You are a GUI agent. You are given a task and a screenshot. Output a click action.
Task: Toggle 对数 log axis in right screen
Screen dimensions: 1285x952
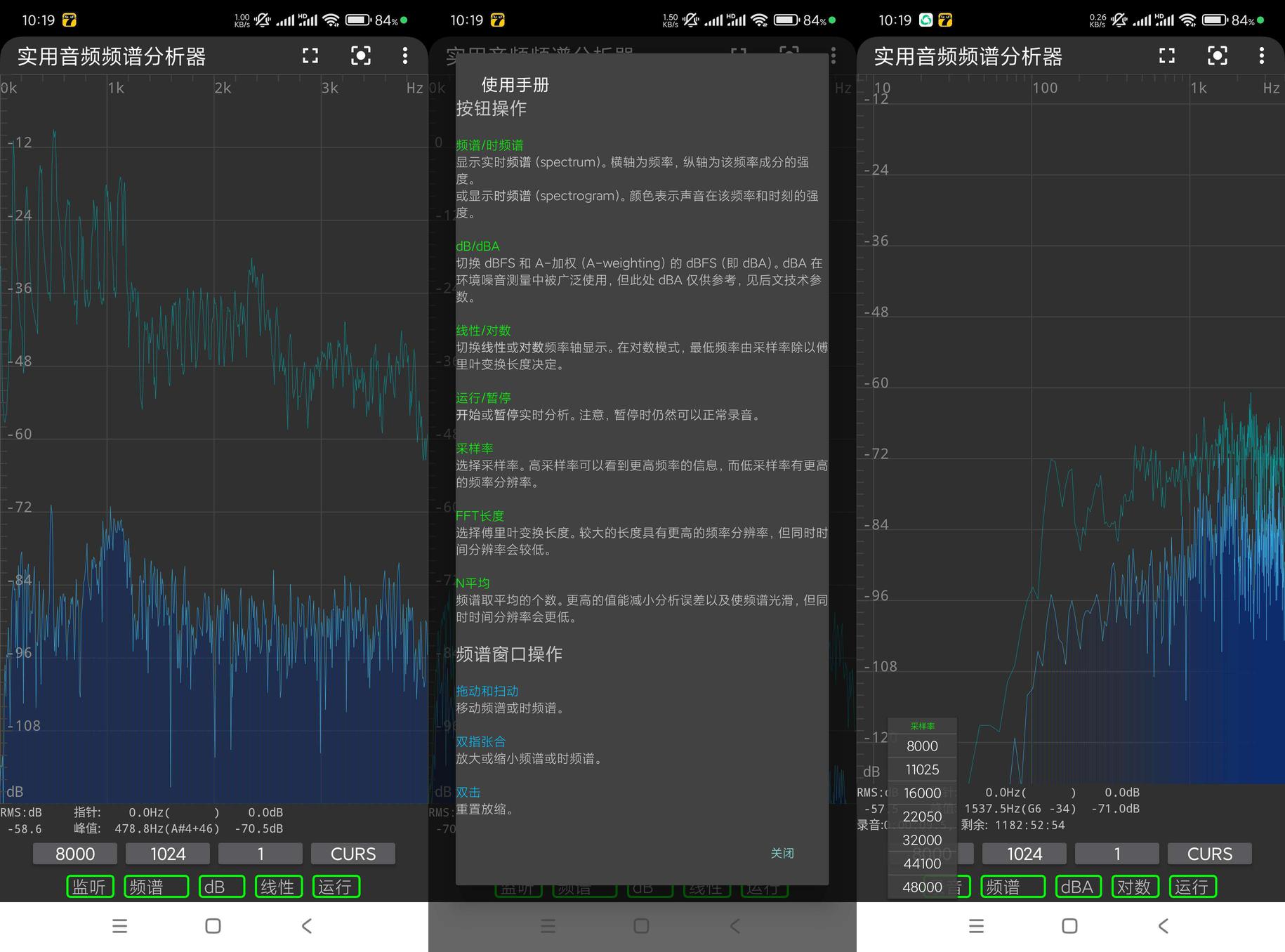point(1135,887)
